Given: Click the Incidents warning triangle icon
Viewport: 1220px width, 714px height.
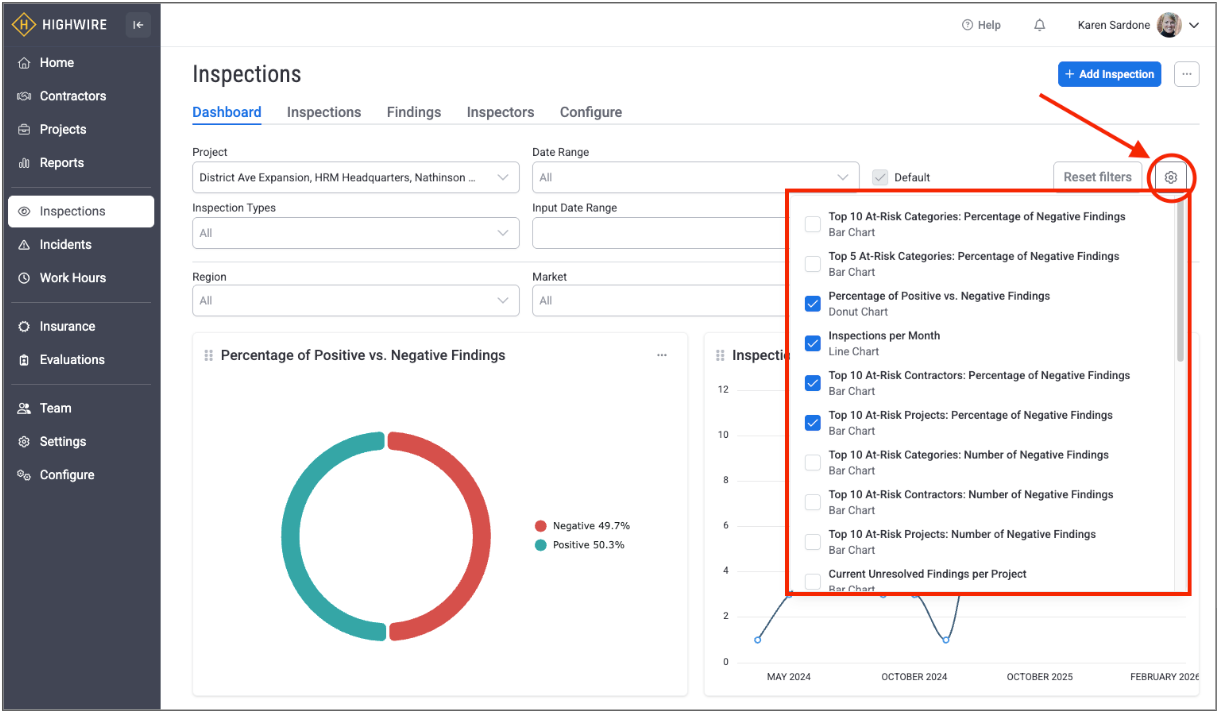Looking at the screenshot, I should pos(24,245).
